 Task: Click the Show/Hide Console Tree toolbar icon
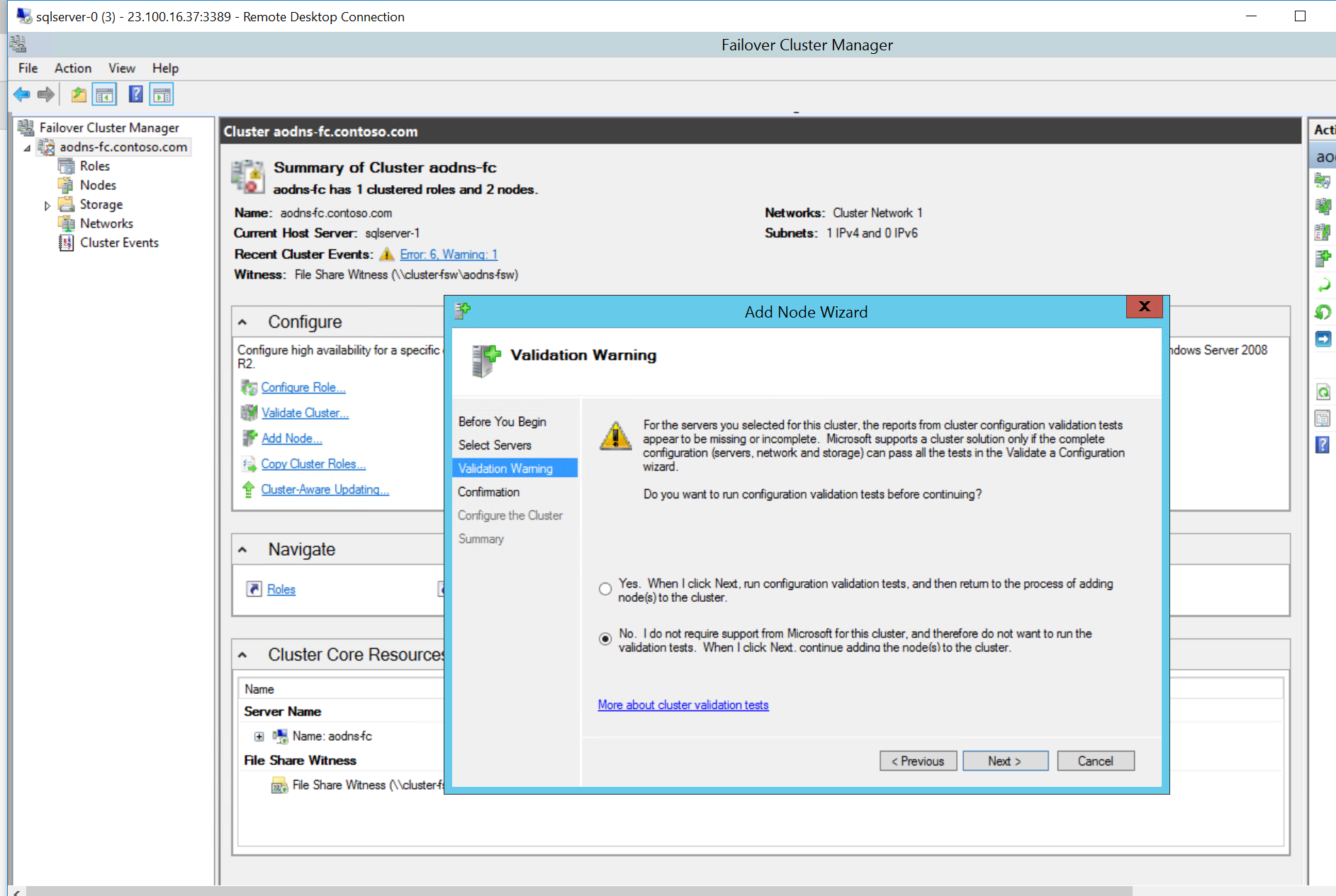point(105,94)
